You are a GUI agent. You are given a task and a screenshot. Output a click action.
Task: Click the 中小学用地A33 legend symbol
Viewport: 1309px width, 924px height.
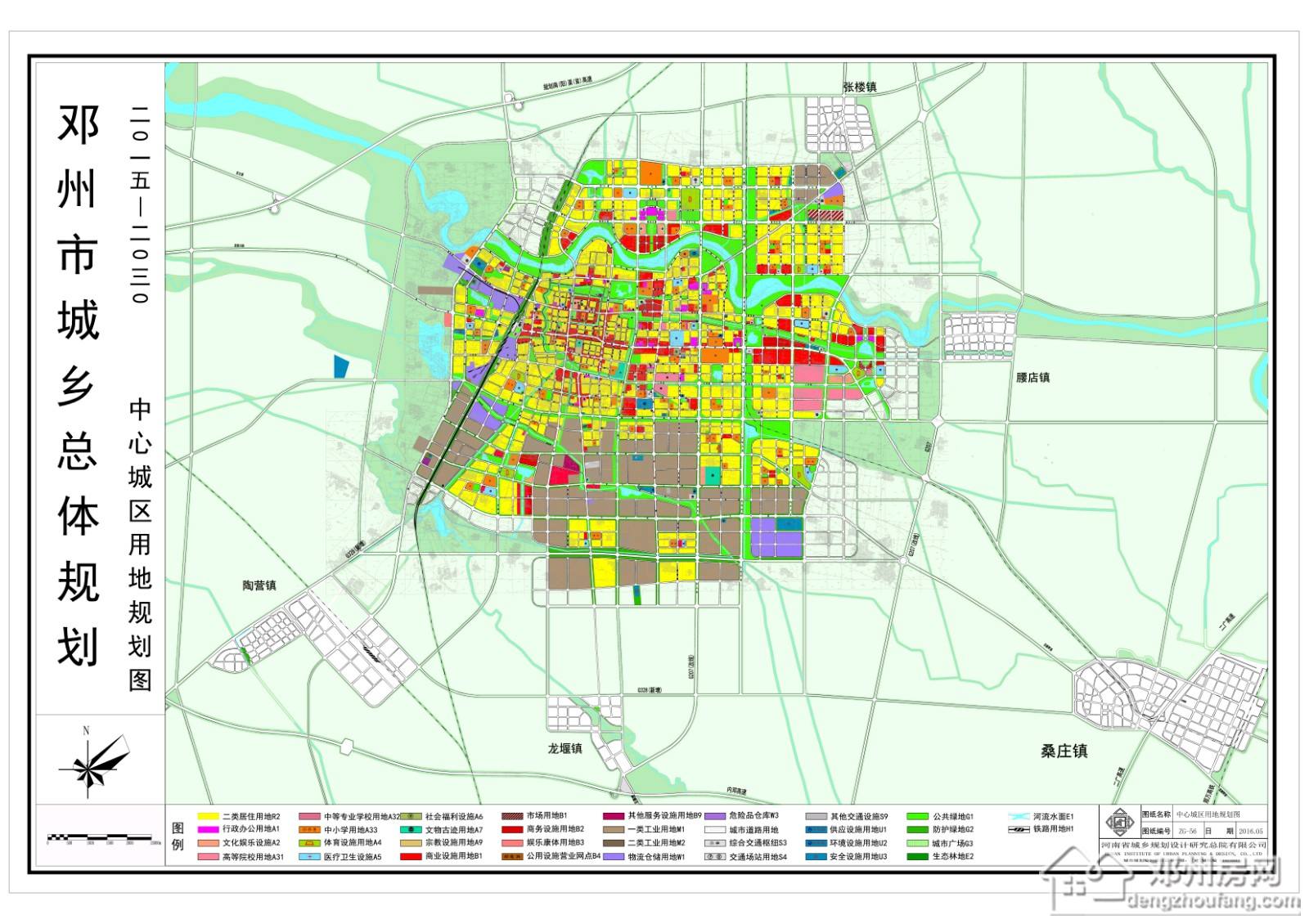pos(309,829)
